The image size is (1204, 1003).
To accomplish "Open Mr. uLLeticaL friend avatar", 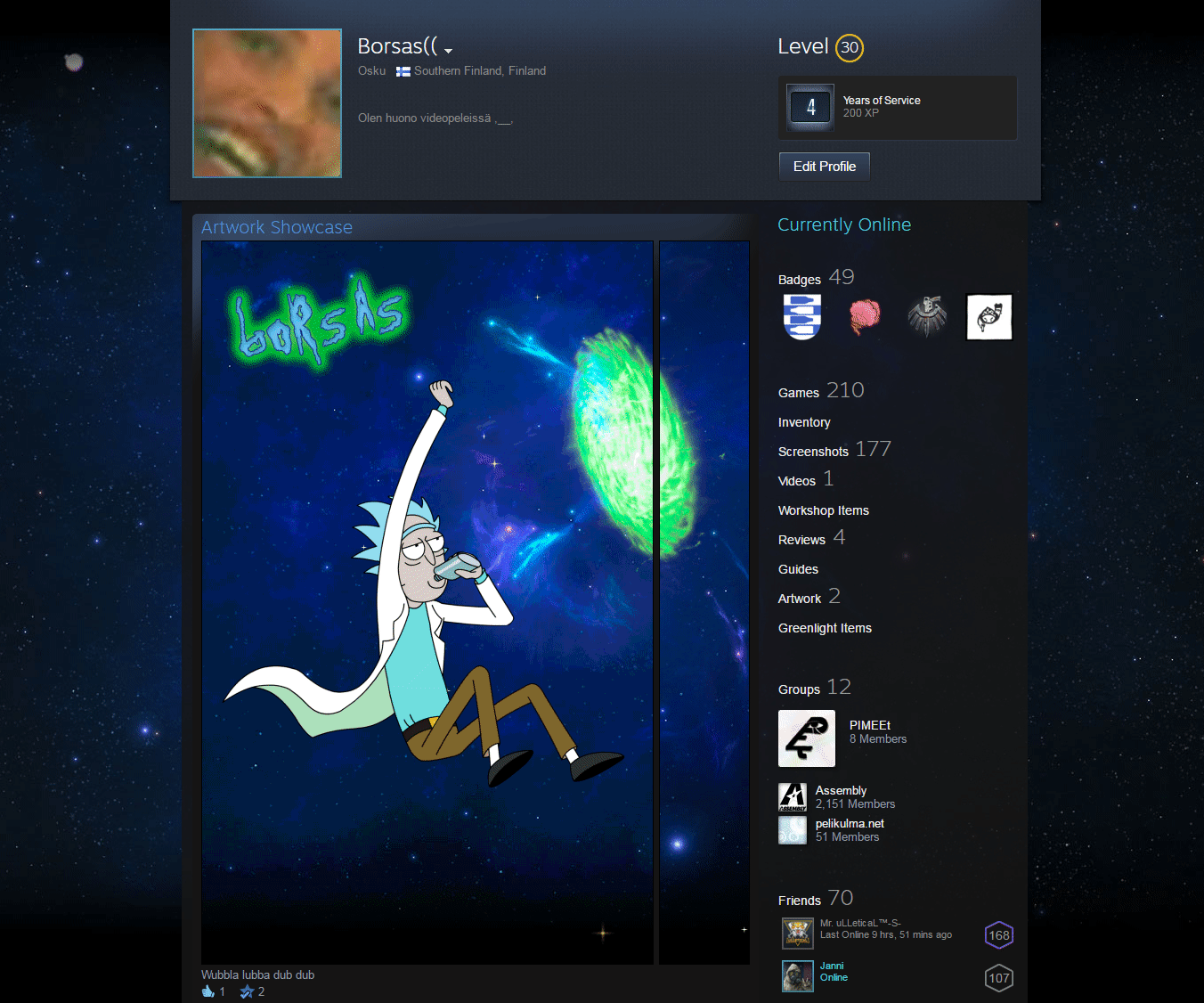I will click(797, 934).
